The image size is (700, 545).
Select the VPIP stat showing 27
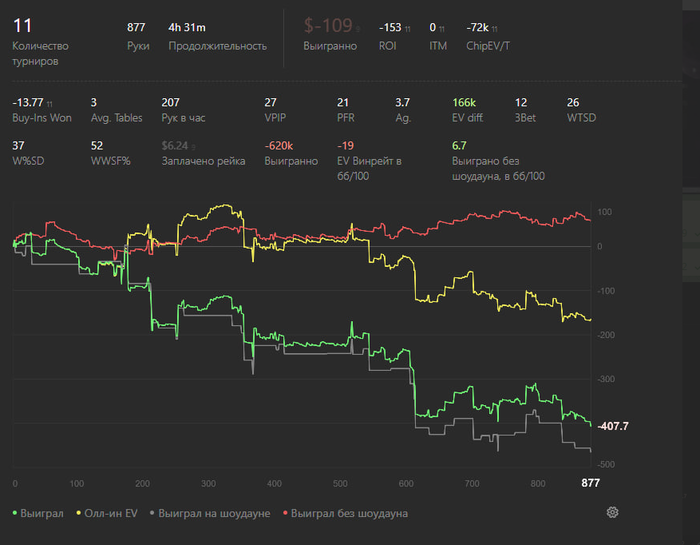pos(271,102)
